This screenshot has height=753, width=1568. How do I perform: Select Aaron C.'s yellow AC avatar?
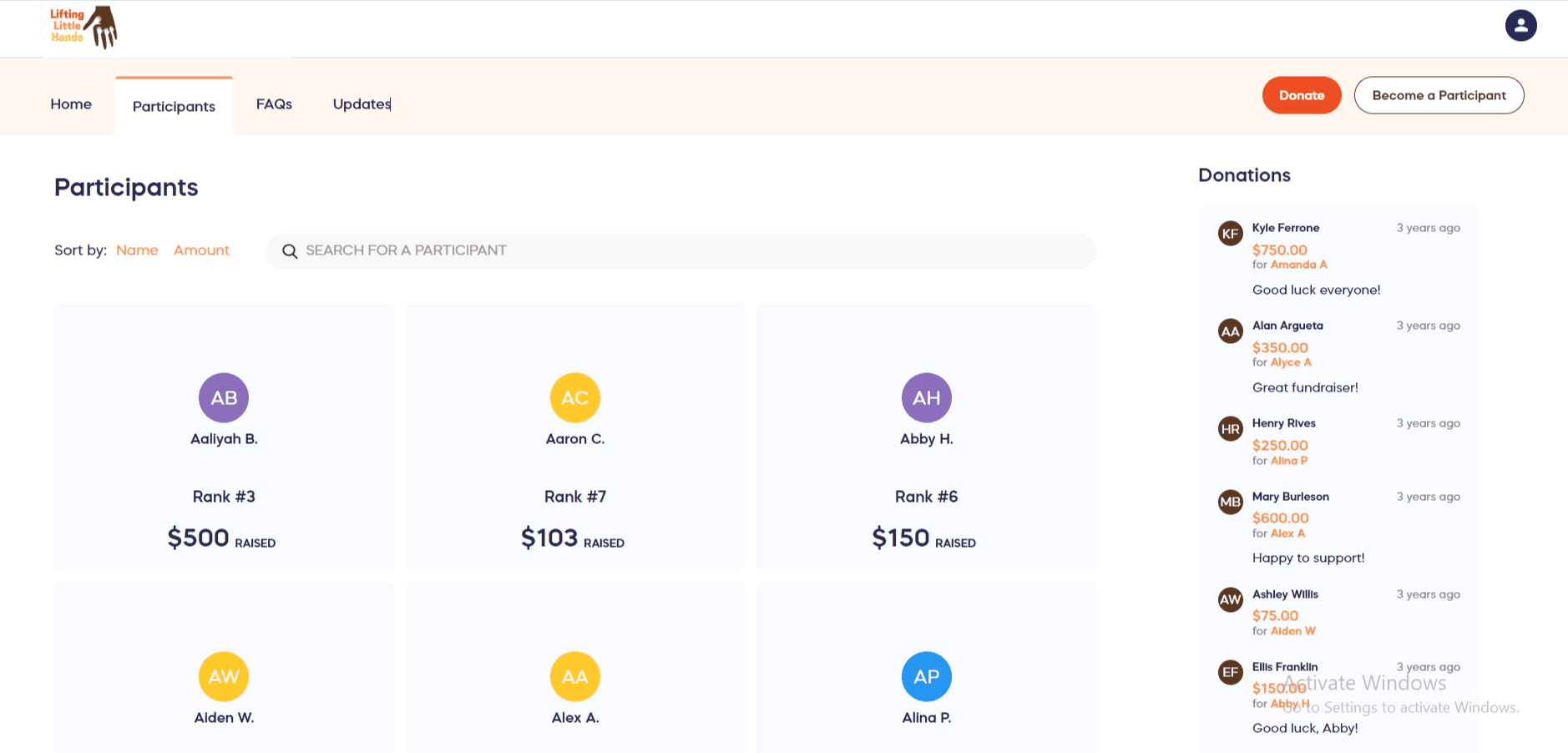pyautogui.click(x=575, y=398)
